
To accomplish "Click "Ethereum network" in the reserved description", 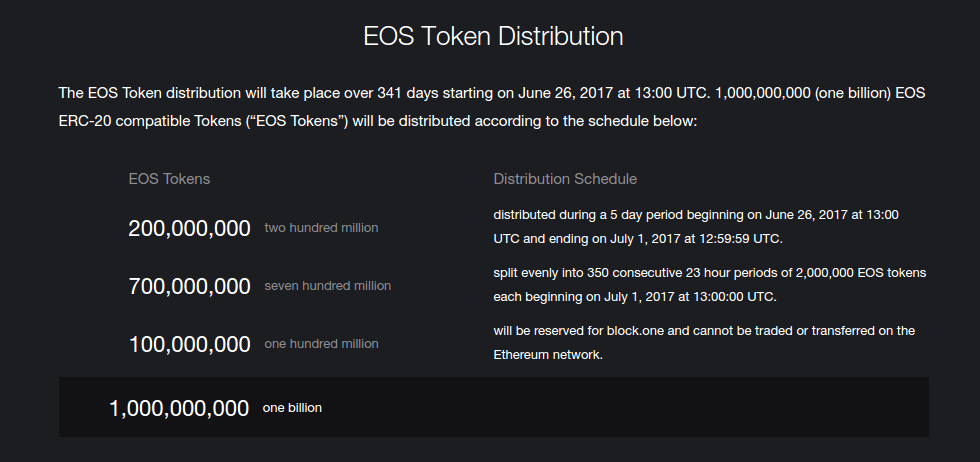I will [548, 355].
